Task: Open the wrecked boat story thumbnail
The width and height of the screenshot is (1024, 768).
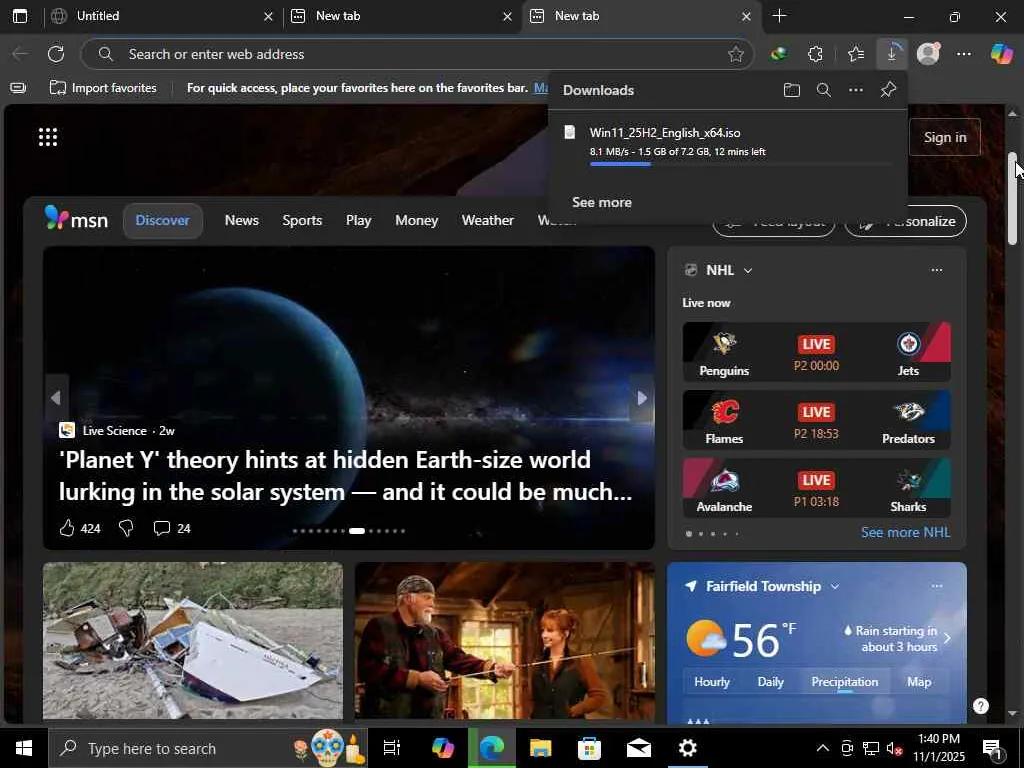Action: coord(193,640)
